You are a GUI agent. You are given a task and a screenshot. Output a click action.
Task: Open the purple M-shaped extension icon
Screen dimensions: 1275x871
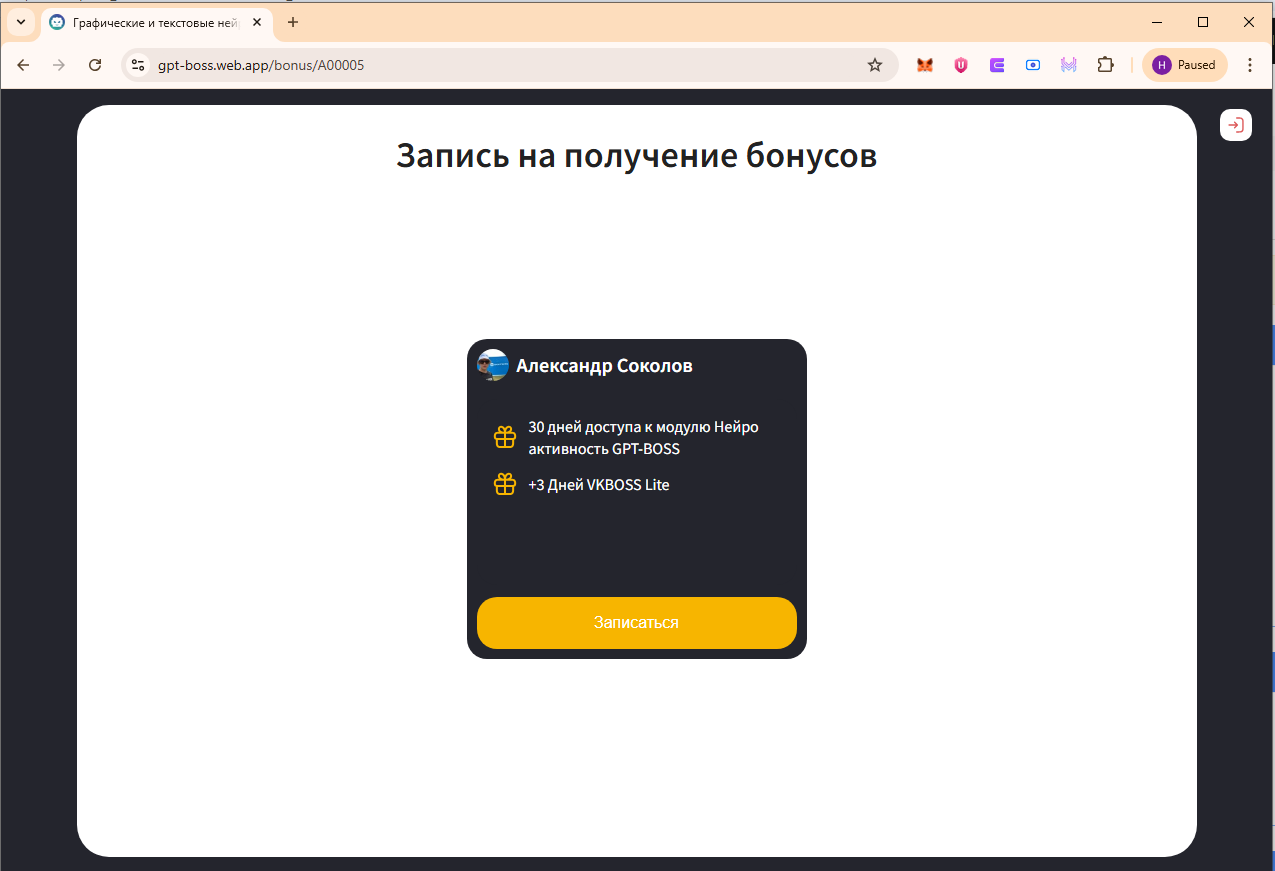pos(1069,65)
